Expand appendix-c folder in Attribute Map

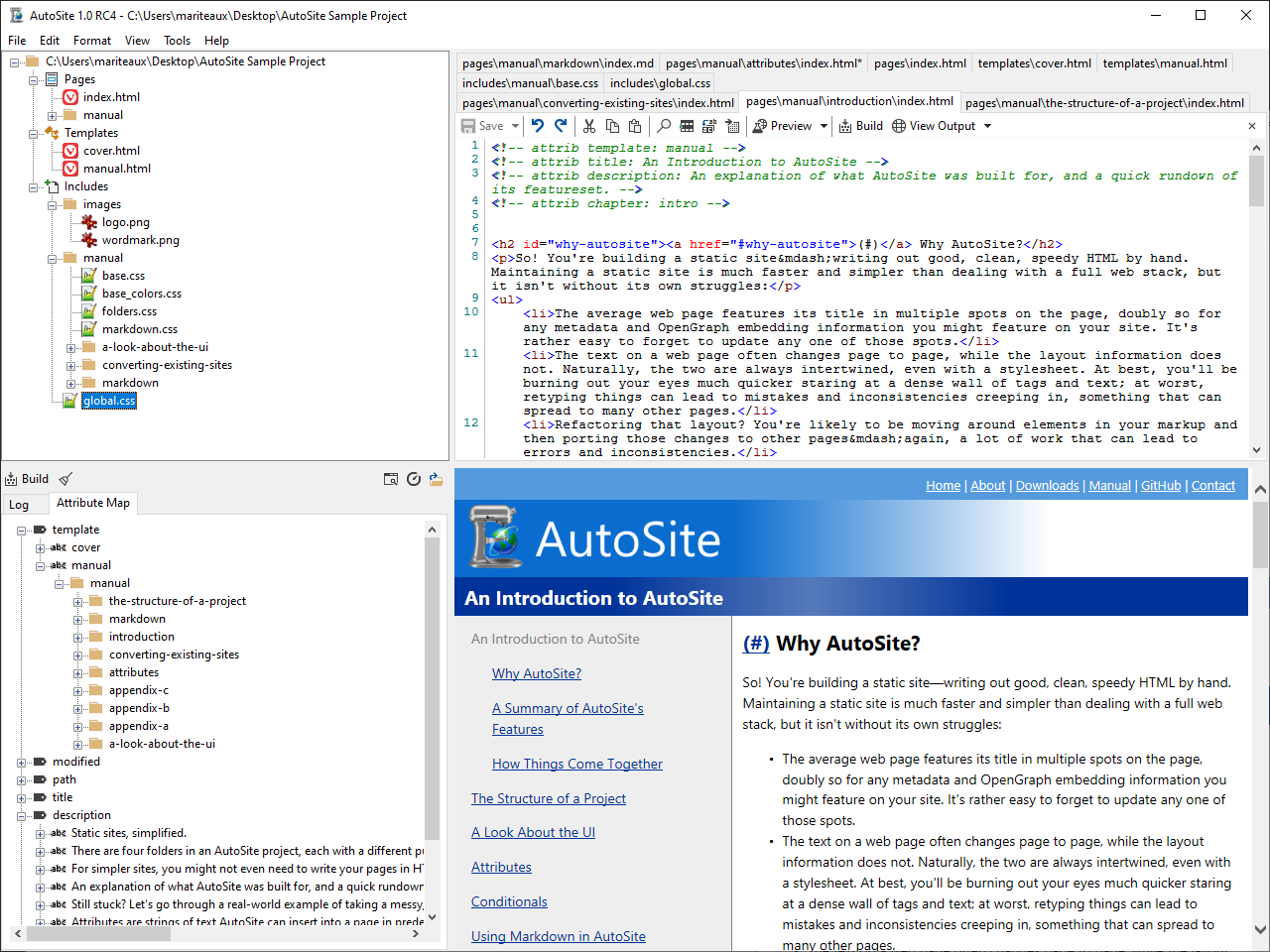[78, 691]
